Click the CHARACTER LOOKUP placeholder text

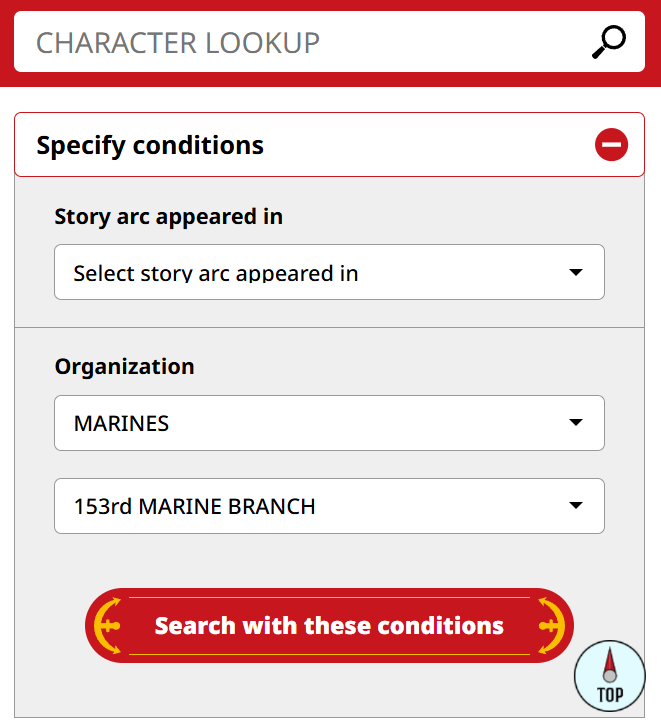coord(178,42)
